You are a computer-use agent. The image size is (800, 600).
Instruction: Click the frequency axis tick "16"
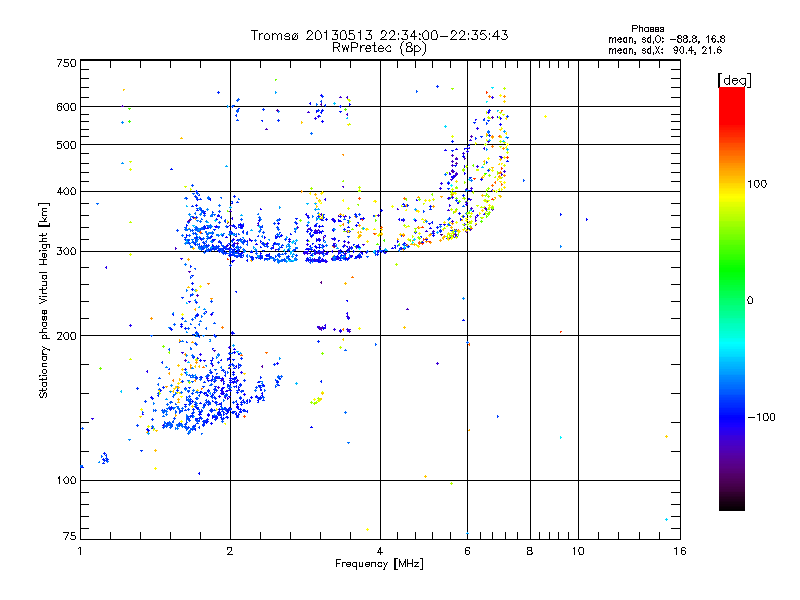point(680,551)
